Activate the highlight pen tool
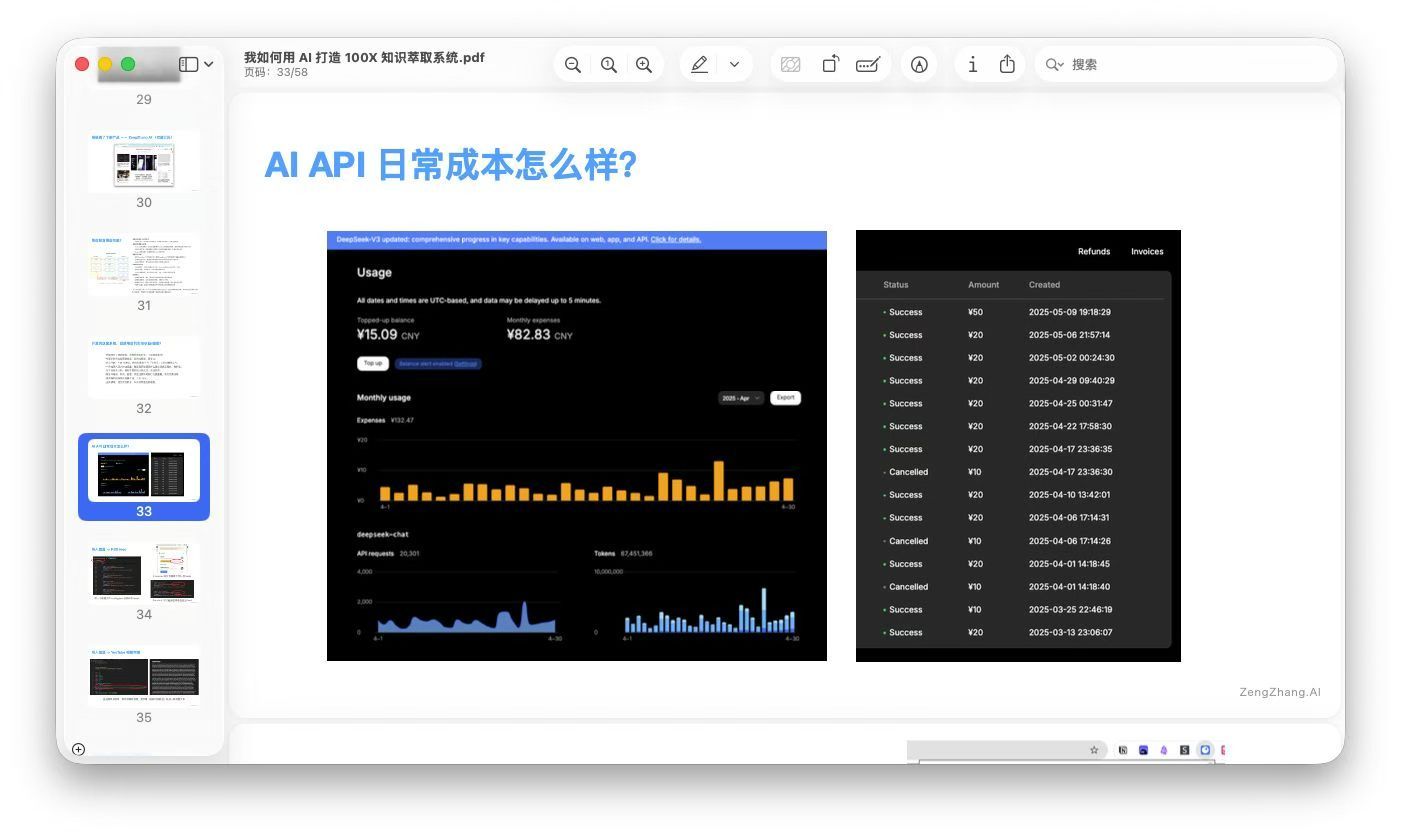Viewport: 1401px width, 838px height. (699, 64)
